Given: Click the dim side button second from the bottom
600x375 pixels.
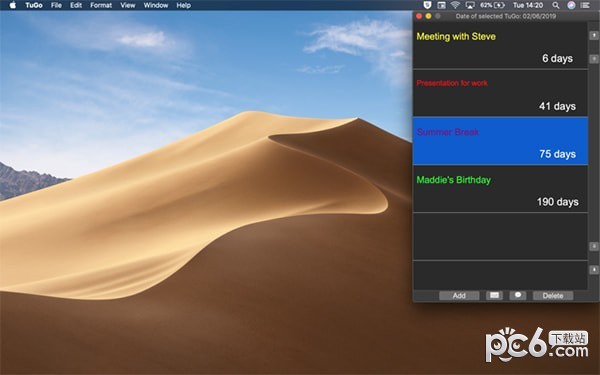Looking at the screenshot, I should [593, 246].
